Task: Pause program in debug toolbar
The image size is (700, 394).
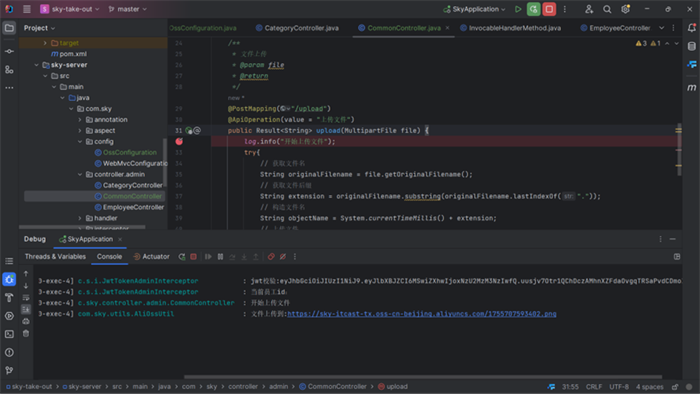Action: [x=220, y=257]
